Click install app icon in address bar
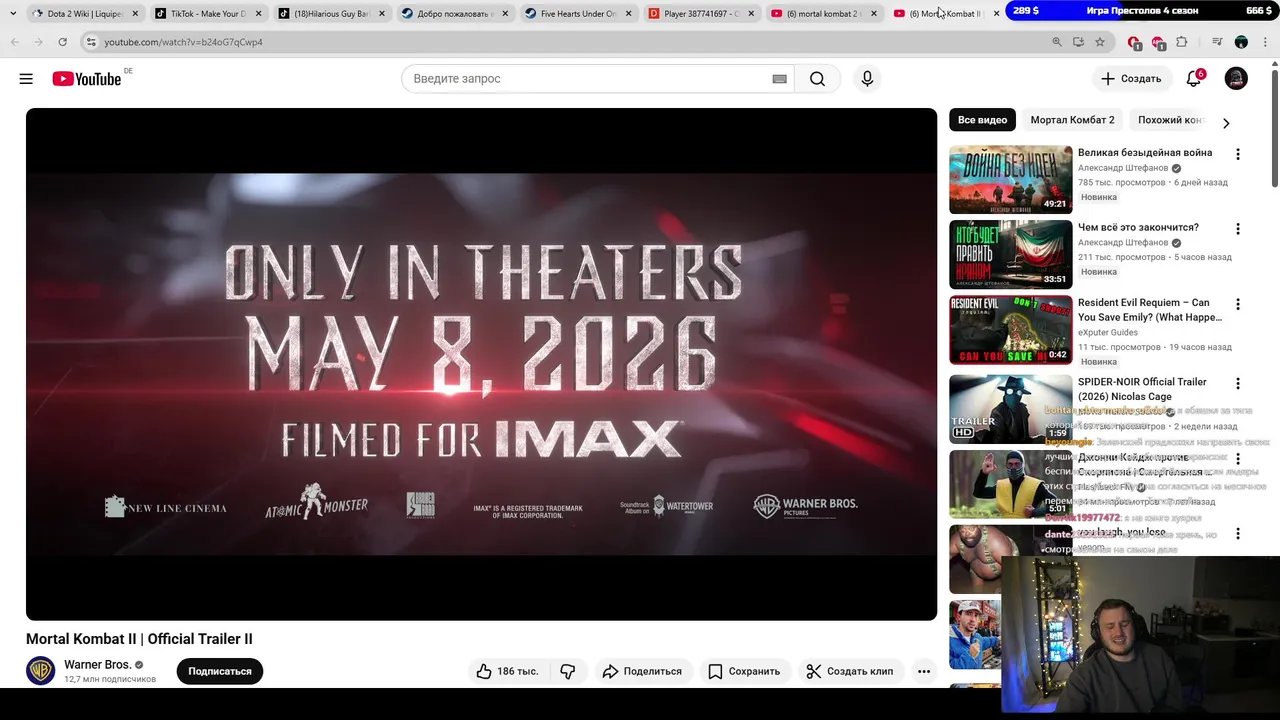The height and width of the screenshot is (720, 1280). 1078,42
